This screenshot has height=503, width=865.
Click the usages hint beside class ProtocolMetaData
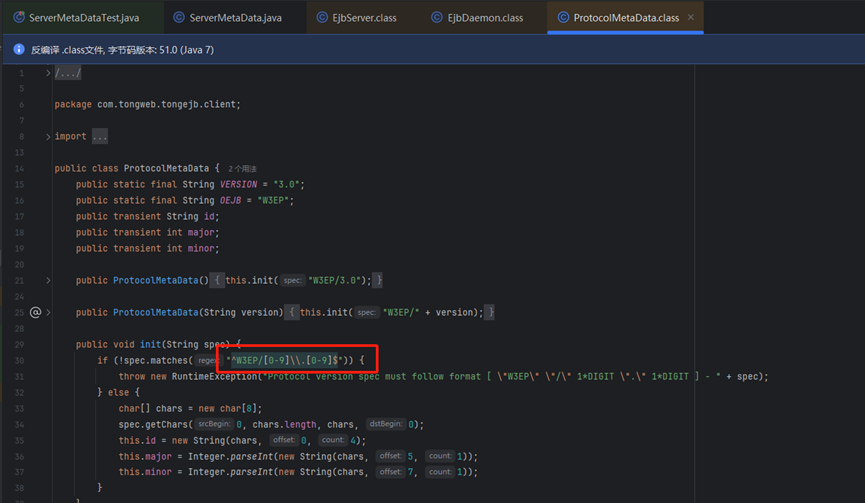[243, 169]
